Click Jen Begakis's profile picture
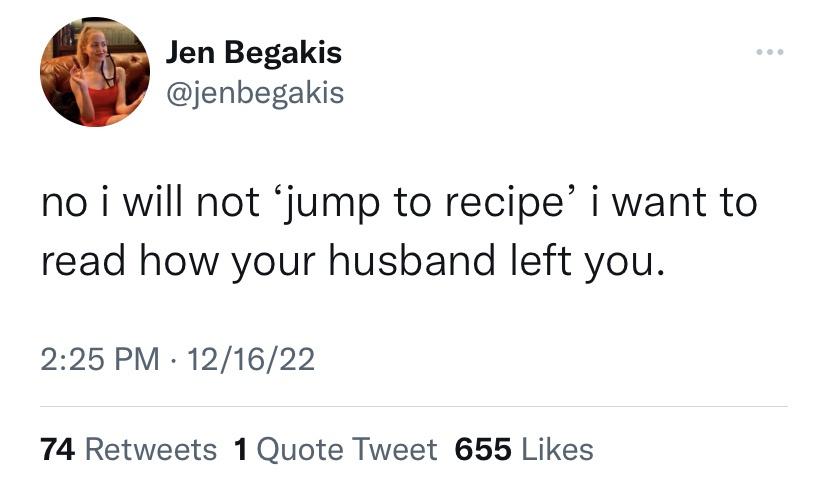Image resolution: width=828 pixels, height=488 pixels. pos(95,72)
